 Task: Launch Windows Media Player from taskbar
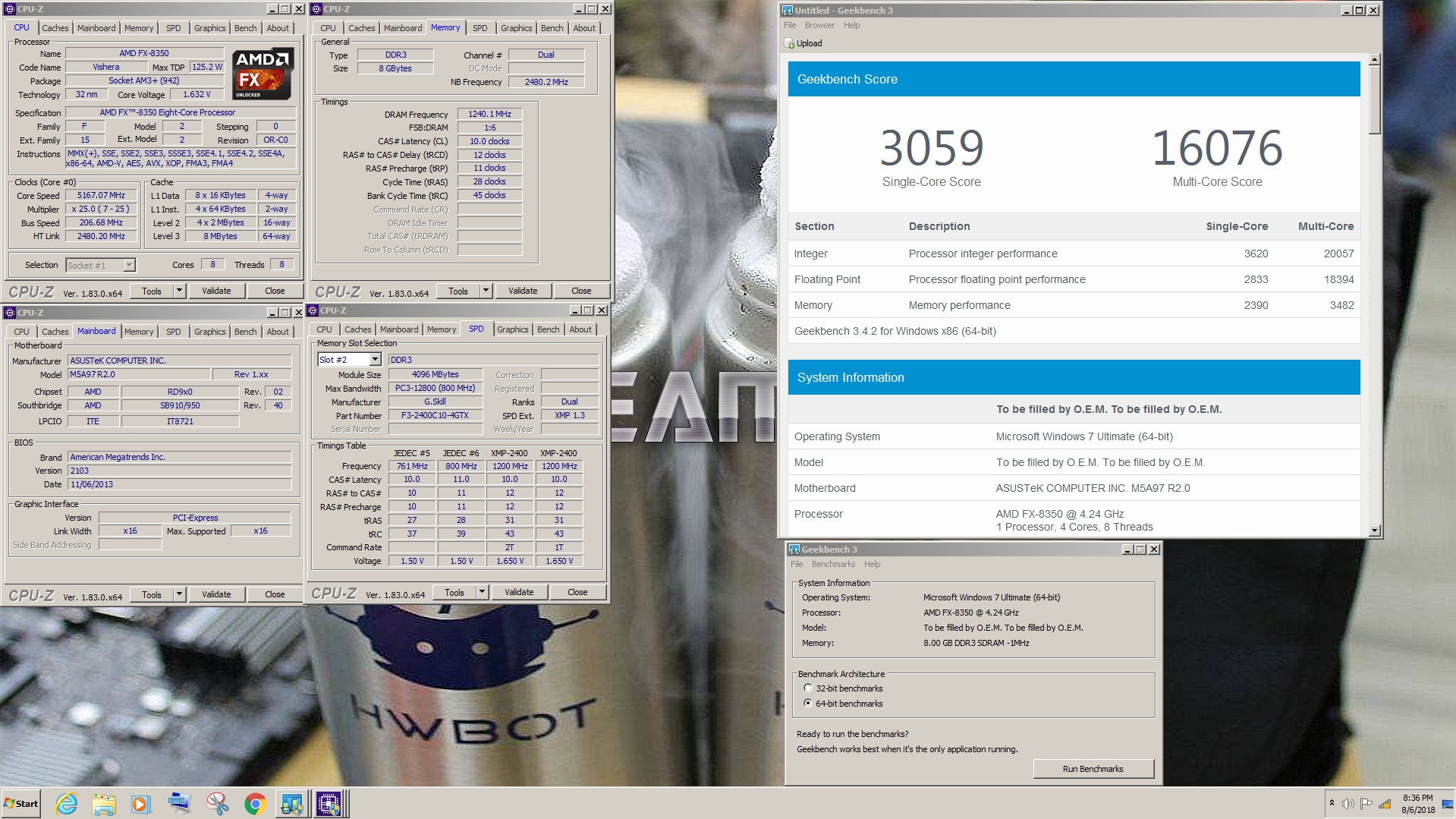[x=141, y=804]
